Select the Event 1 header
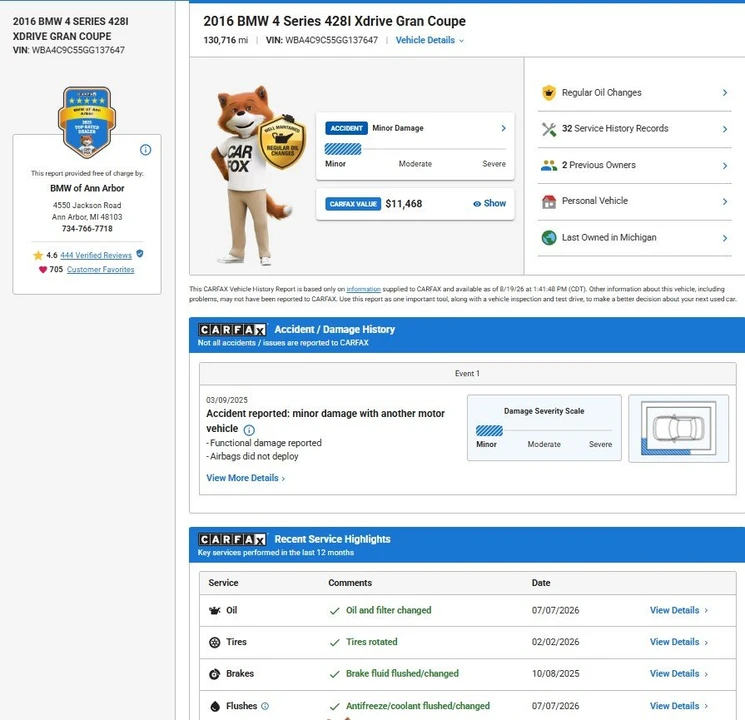The width and height of the screenshot is (745, 720). point(468,374)
